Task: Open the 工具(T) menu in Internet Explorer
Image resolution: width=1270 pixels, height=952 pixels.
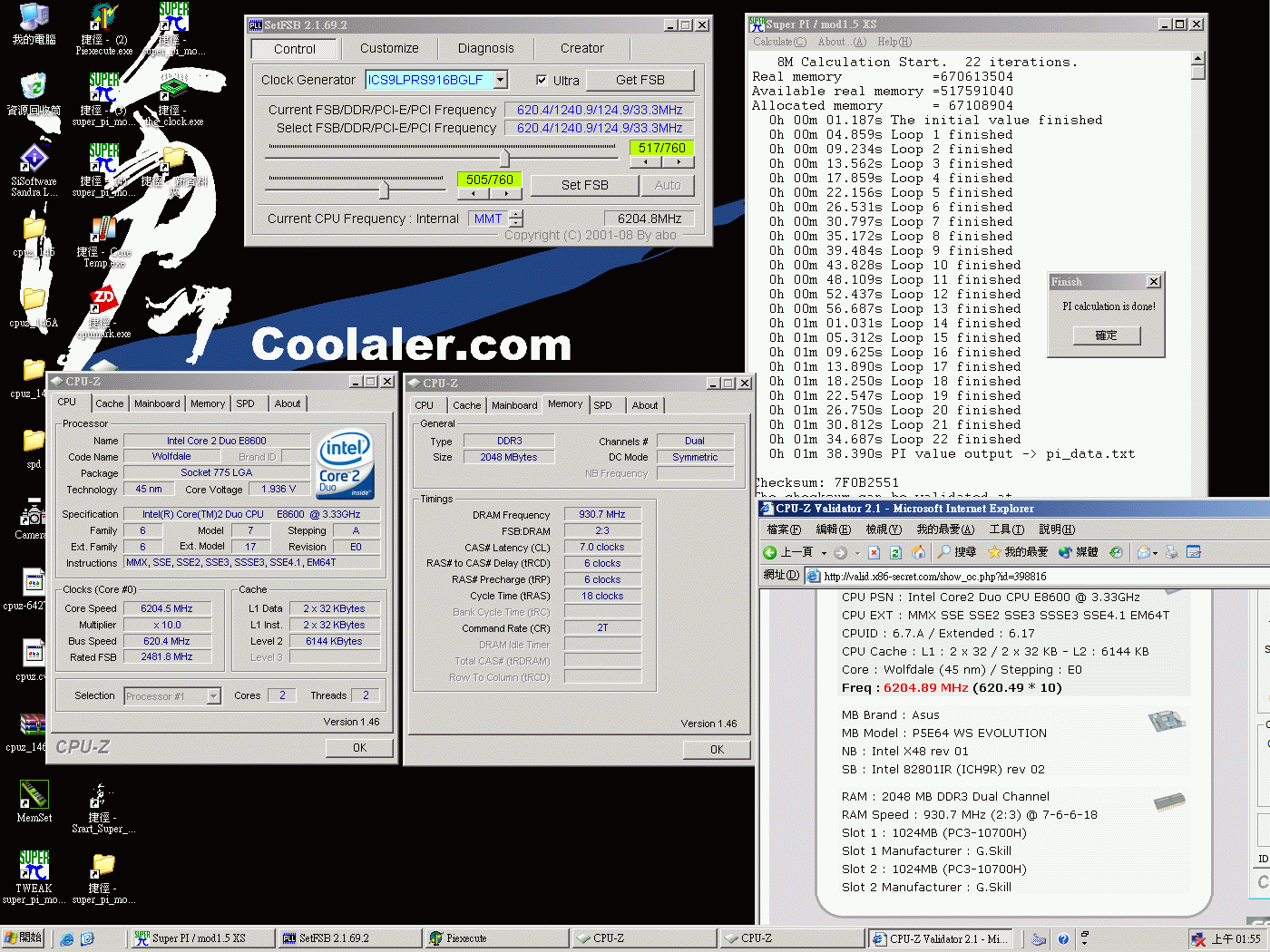Action: [1006, 529]
